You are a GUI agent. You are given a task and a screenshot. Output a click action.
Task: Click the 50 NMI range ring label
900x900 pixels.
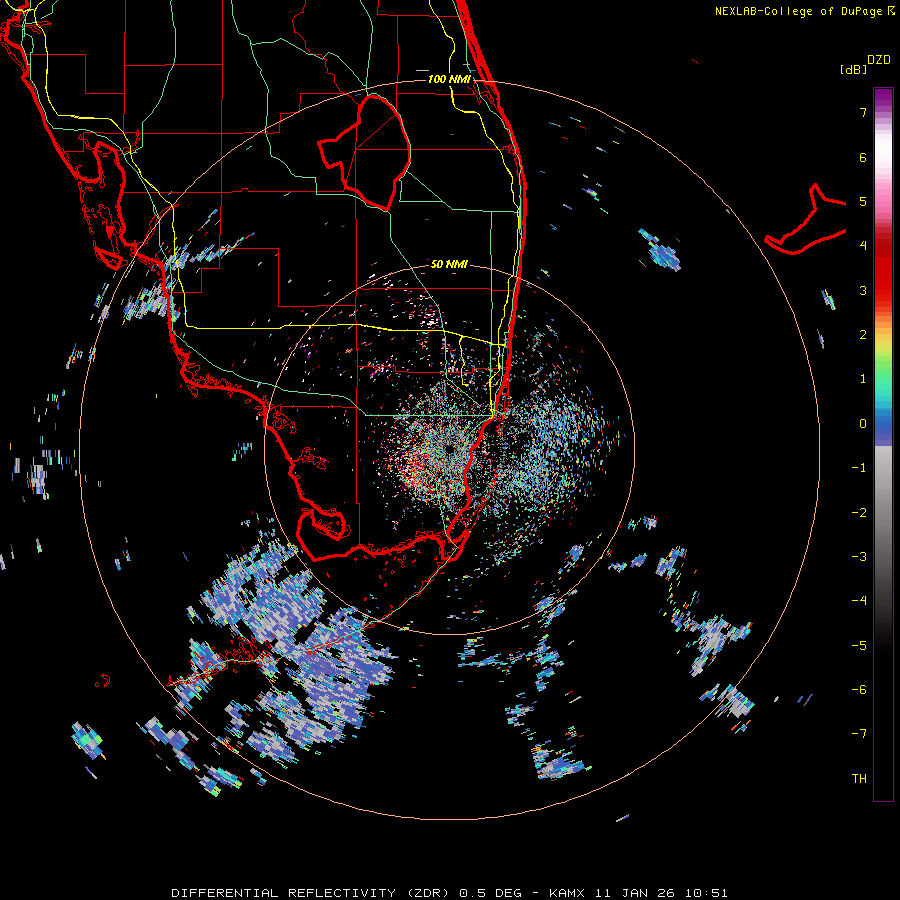pos(449,264)
